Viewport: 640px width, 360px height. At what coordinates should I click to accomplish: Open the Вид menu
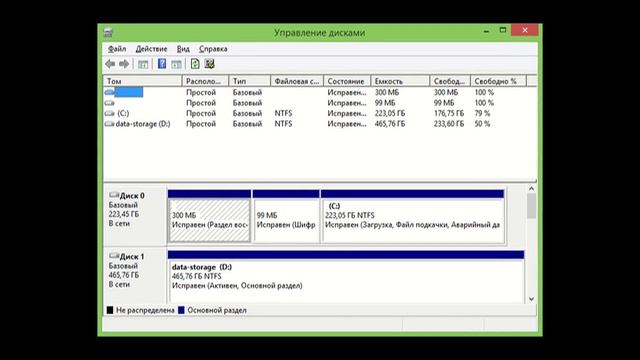pos(183,49)
